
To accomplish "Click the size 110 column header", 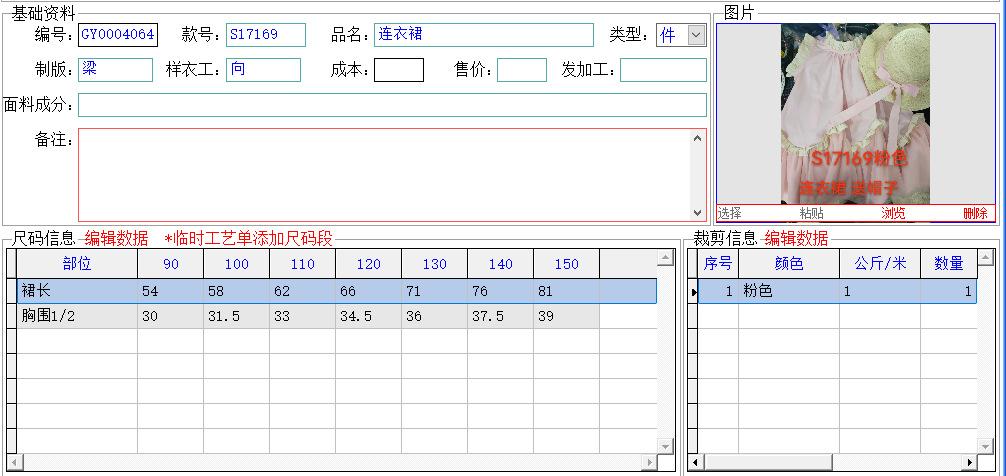I will 303,264.
